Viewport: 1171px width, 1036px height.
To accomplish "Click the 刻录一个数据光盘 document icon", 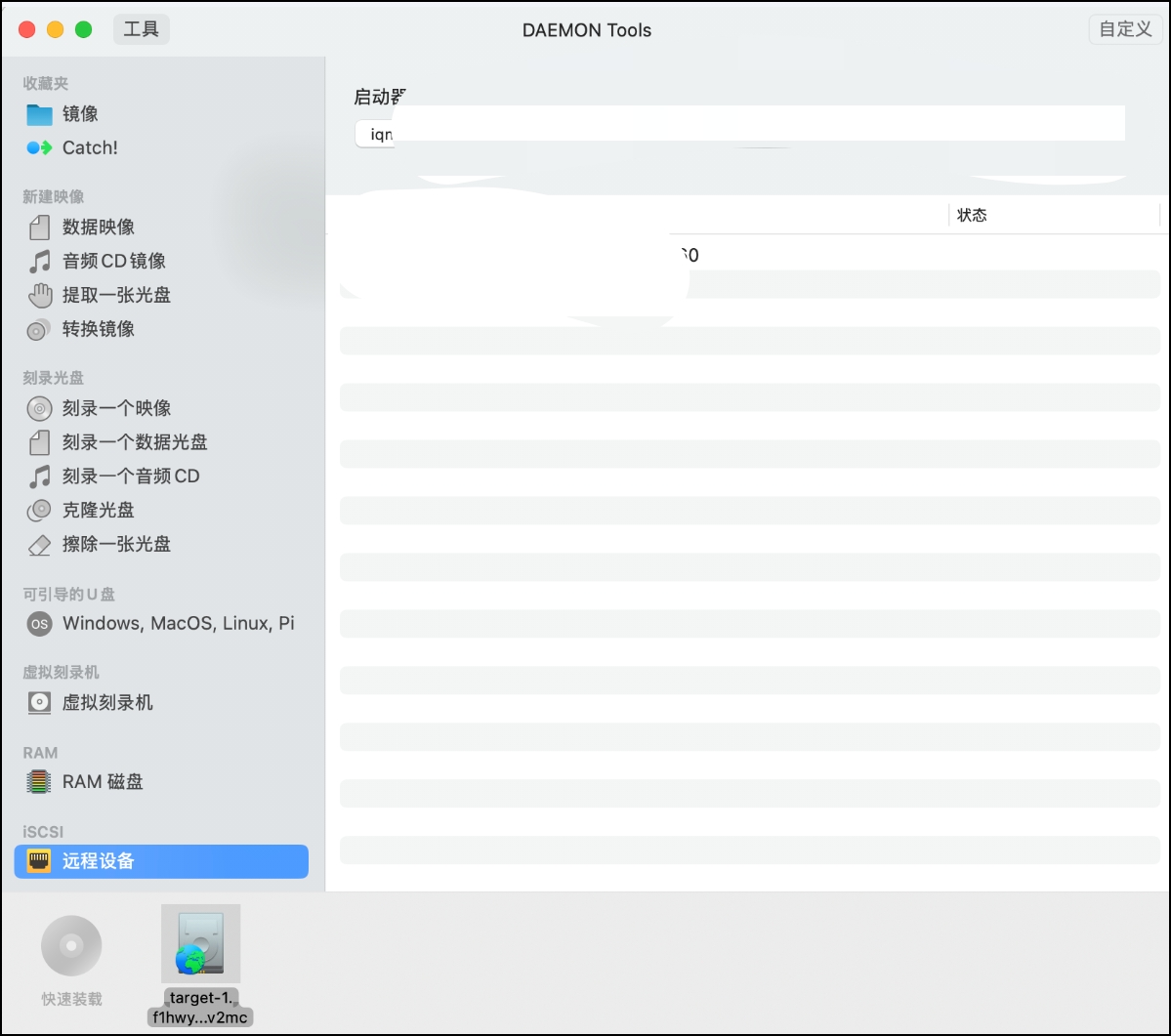I will (x=39, y=442).
